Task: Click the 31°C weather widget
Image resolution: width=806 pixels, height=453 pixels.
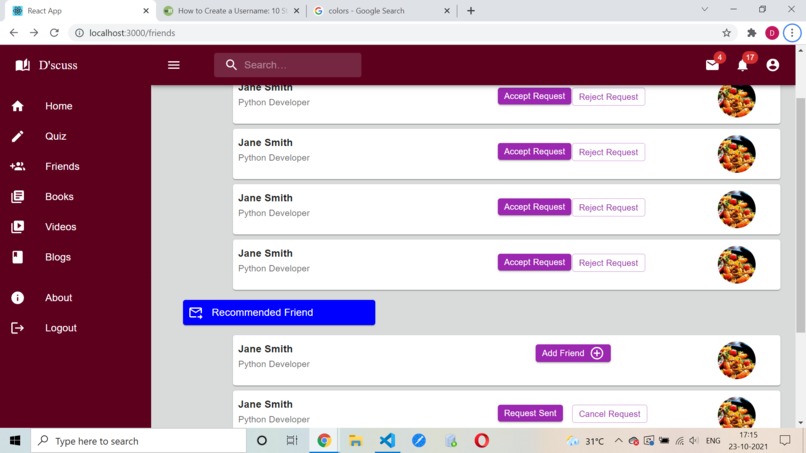Action: coord(585,441)
